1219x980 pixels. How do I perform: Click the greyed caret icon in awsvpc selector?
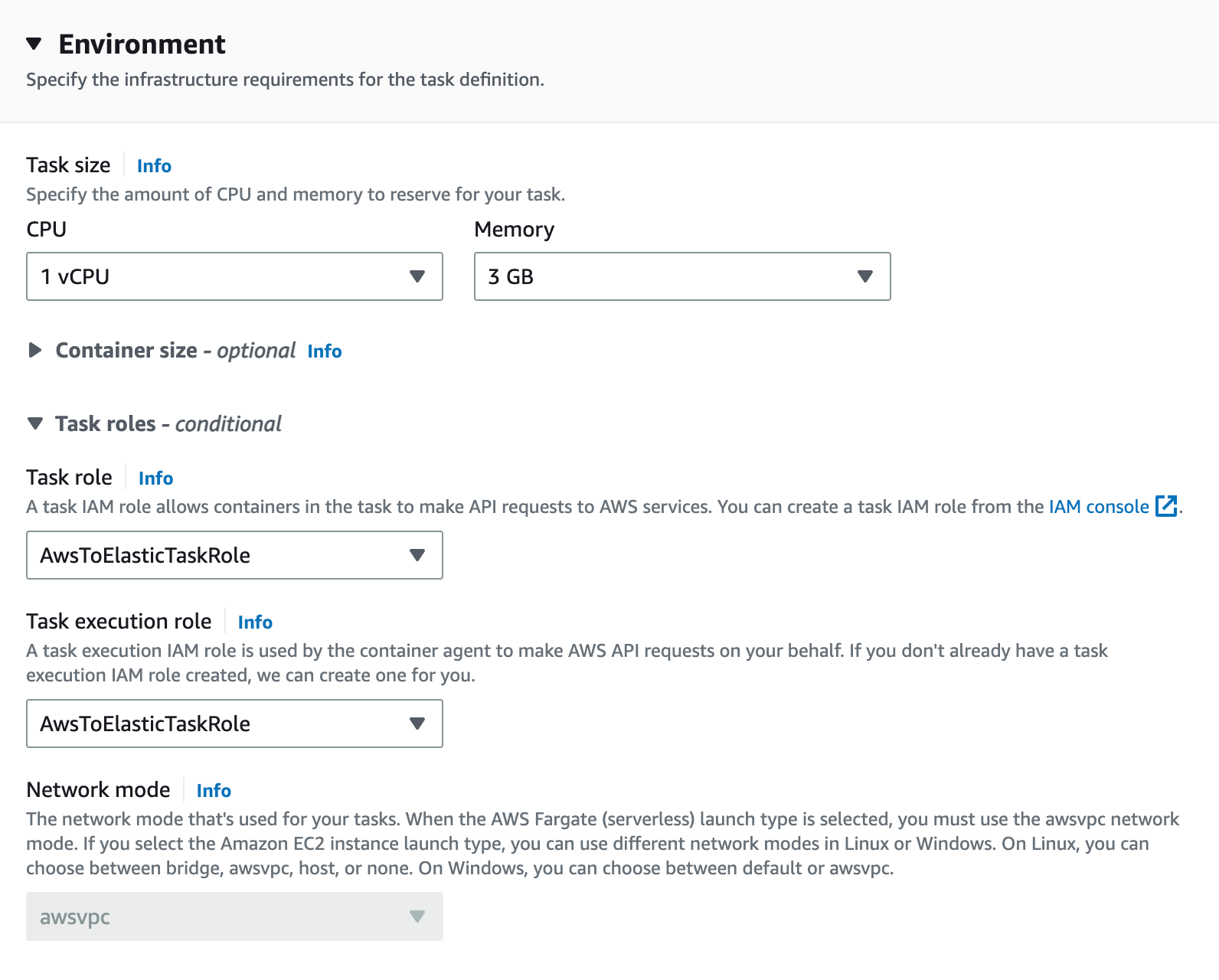tap(417, 916)
